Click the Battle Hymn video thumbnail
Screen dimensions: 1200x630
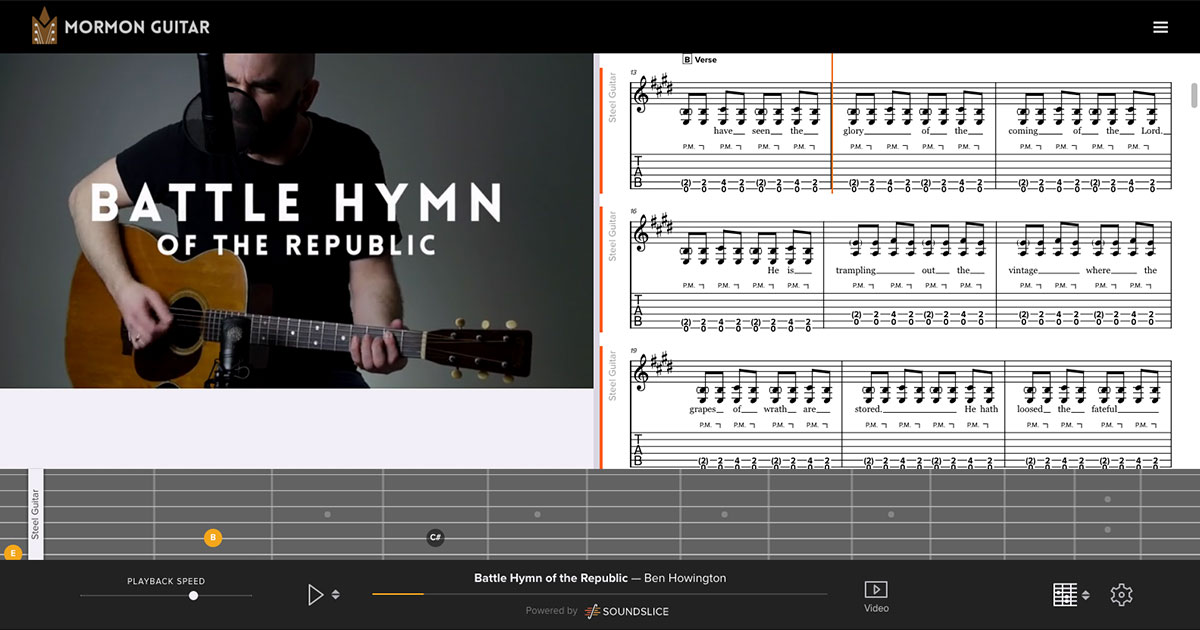tap(297, 220)
